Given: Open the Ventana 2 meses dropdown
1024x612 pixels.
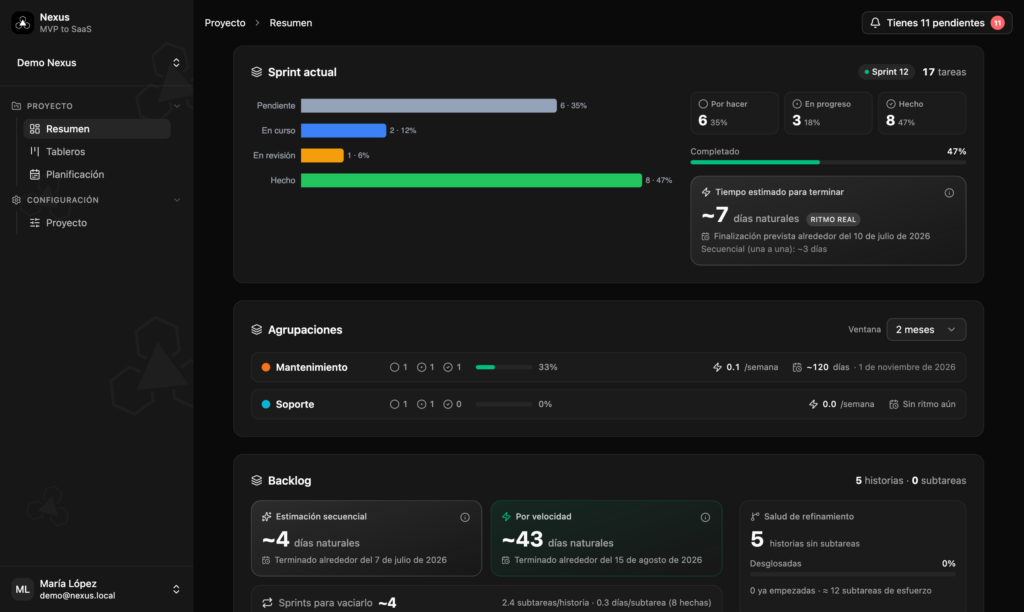Looking at the screenshot, I should [926, 330].
